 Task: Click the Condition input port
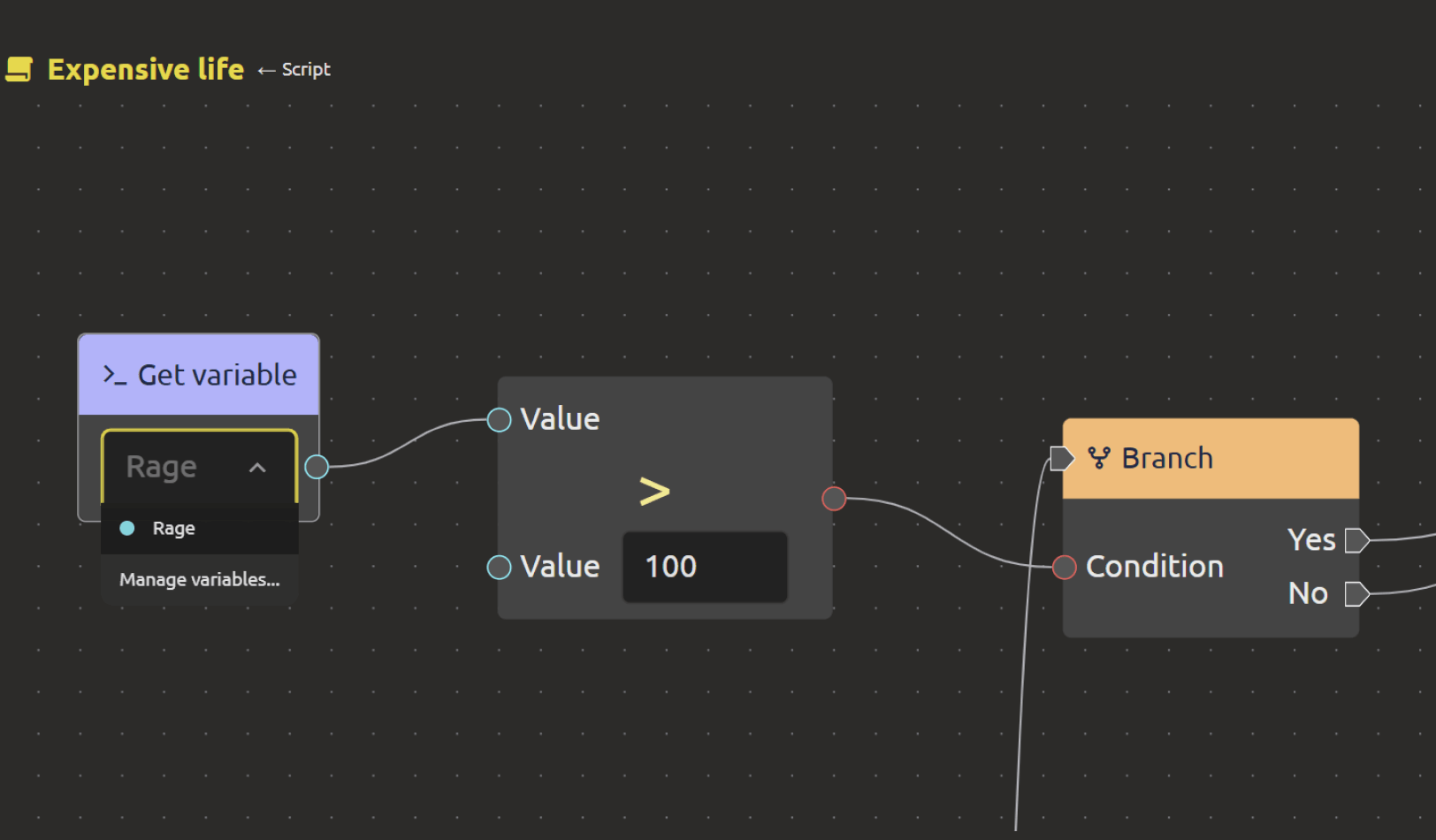1065,567
